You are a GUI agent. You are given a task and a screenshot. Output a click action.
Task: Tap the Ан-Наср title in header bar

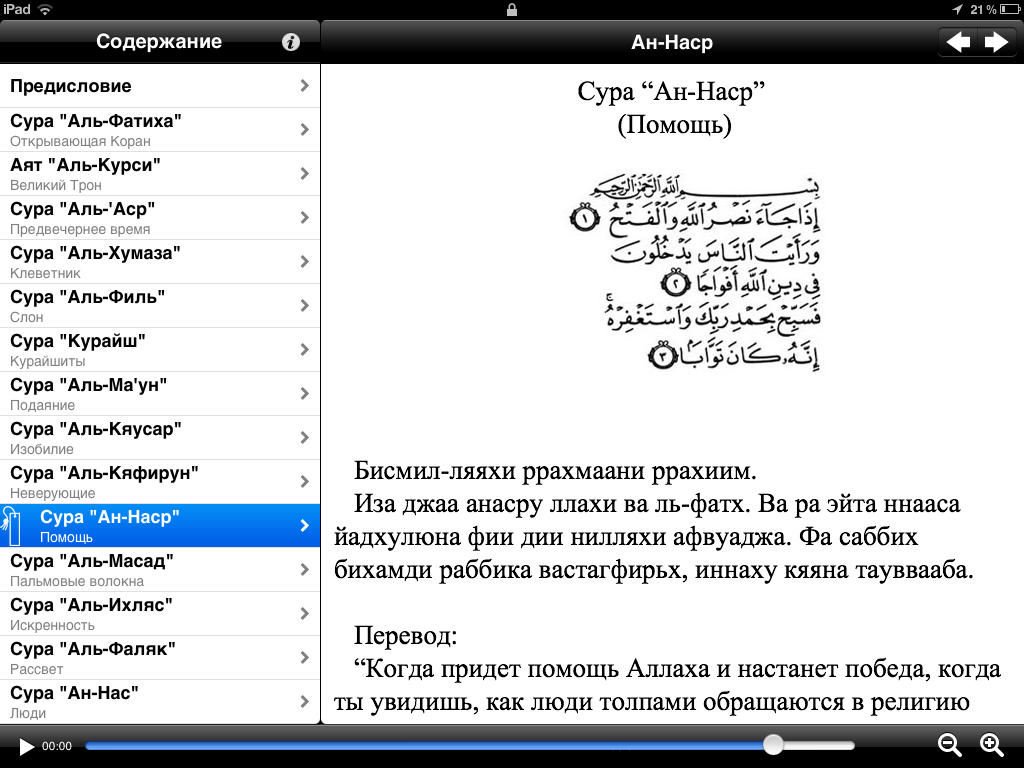672,42
